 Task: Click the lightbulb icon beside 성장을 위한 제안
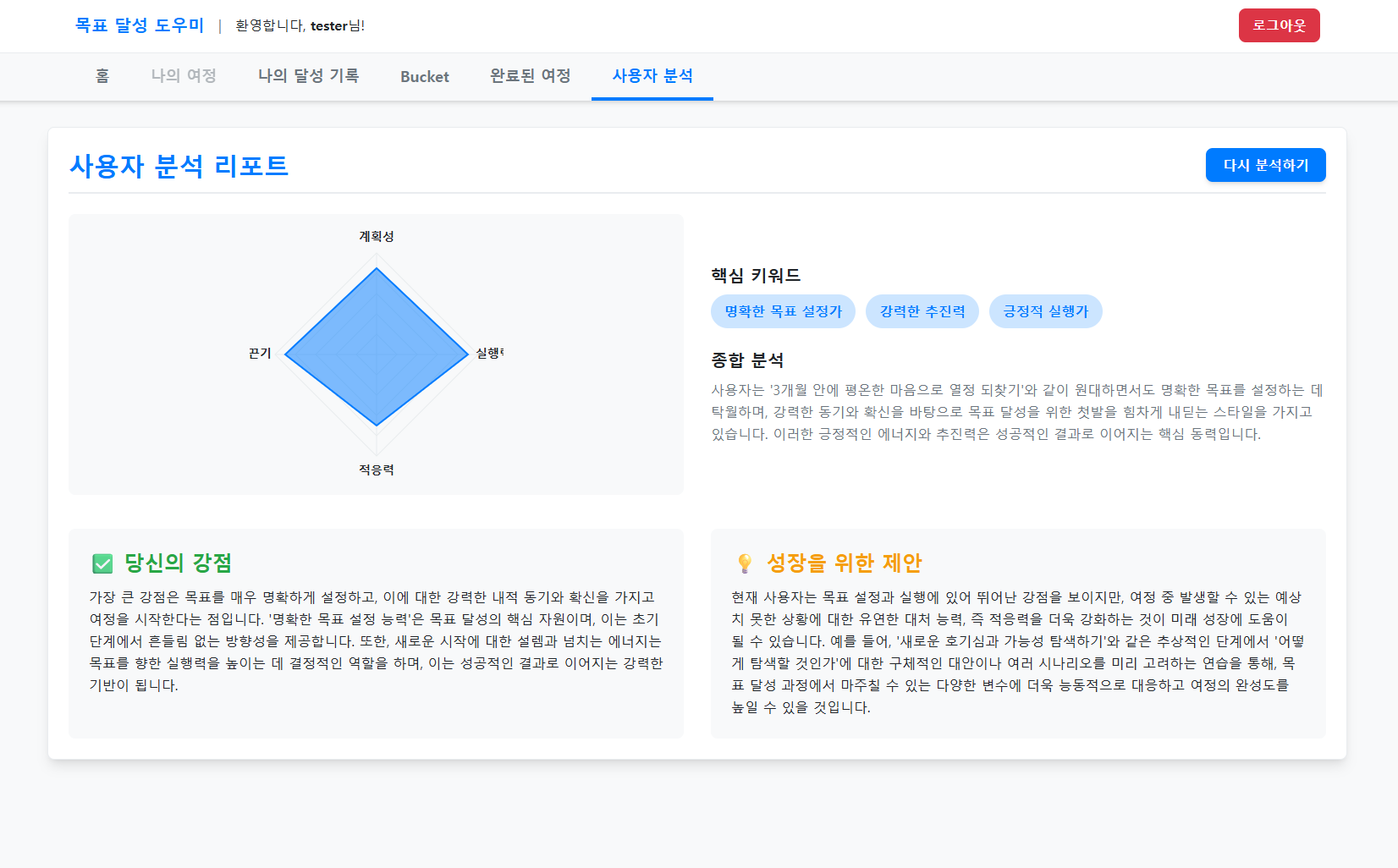click(745, 563)
